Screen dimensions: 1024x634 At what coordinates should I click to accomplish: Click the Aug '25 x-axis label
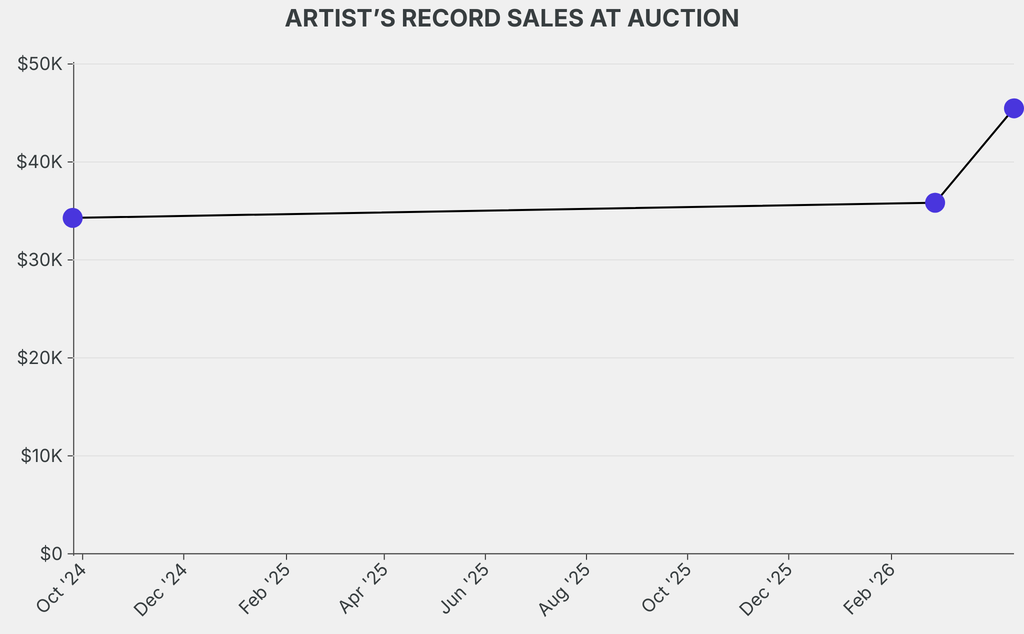tap(566, 589)
